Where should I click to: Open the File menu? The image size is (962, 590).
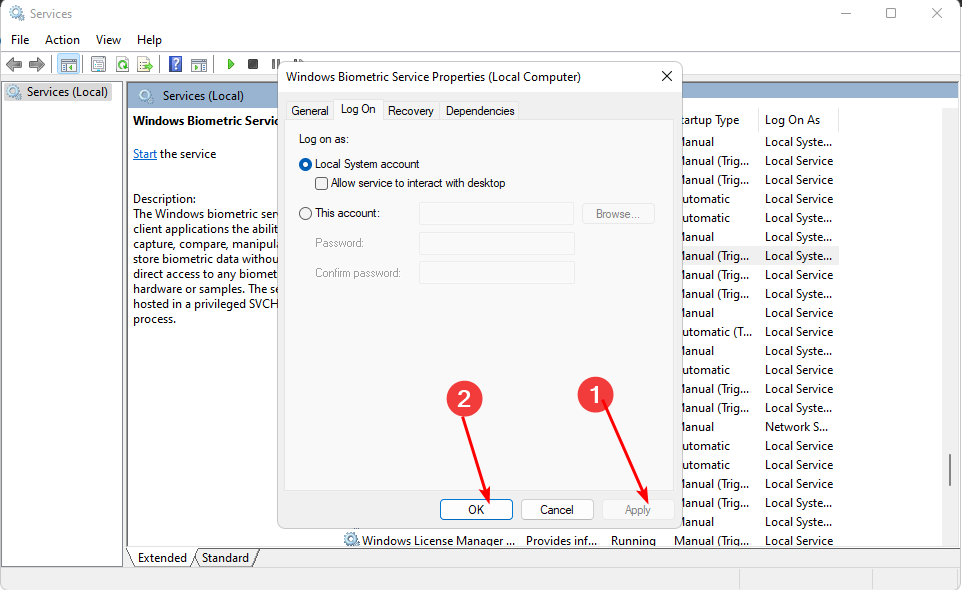(20, 40)
